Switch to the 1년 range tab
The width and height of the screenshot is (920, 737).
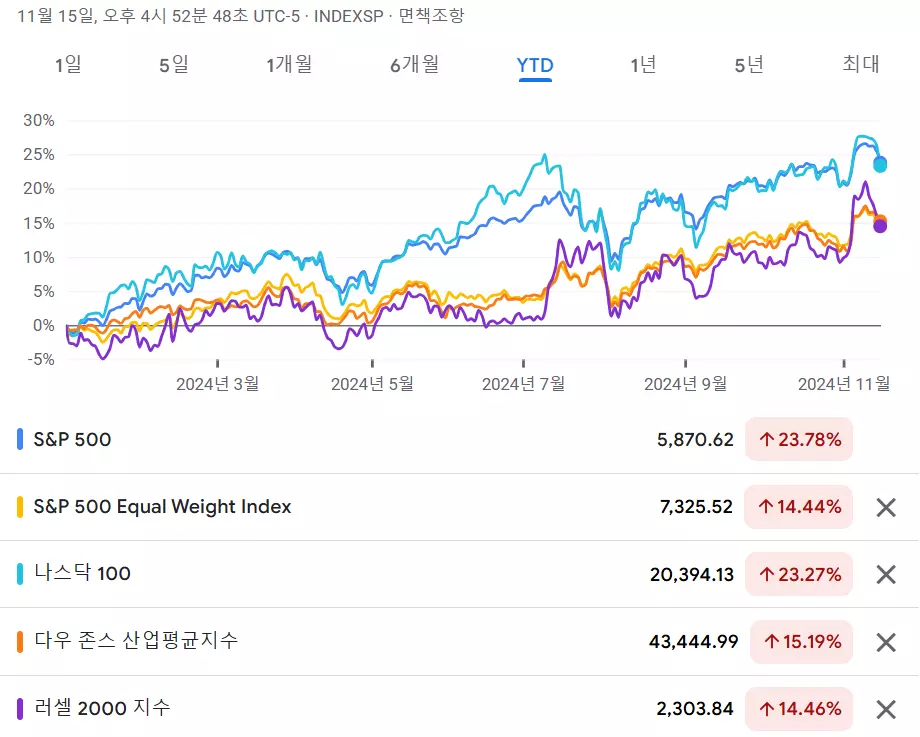pos(642,64)
